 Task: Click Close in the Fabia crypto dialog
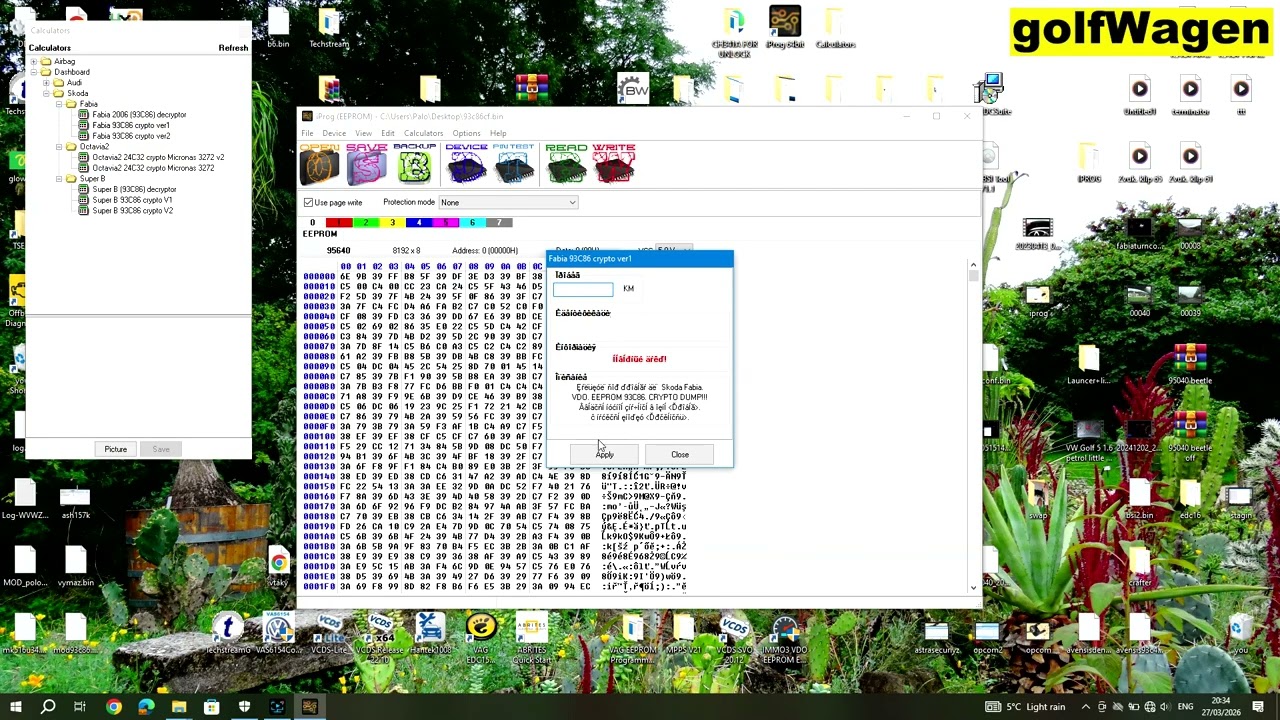pos(680,455)
